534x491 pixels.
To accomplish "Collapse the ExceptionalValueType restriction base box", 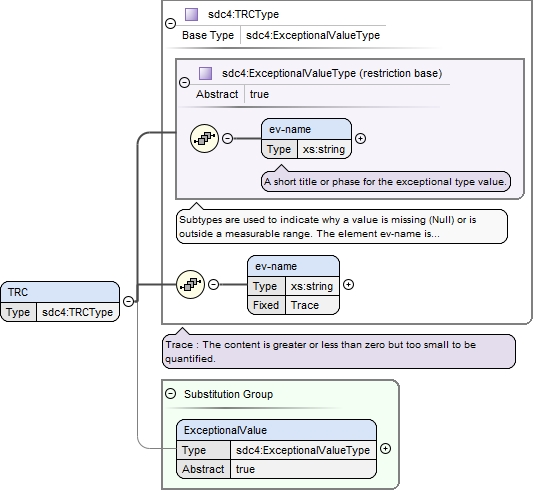I will click(184, 82).
